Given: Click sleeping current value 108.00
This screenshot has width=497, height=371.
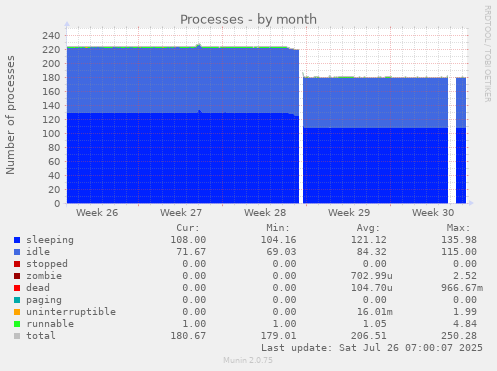Looking at the screenshot, I should point(188,240).
